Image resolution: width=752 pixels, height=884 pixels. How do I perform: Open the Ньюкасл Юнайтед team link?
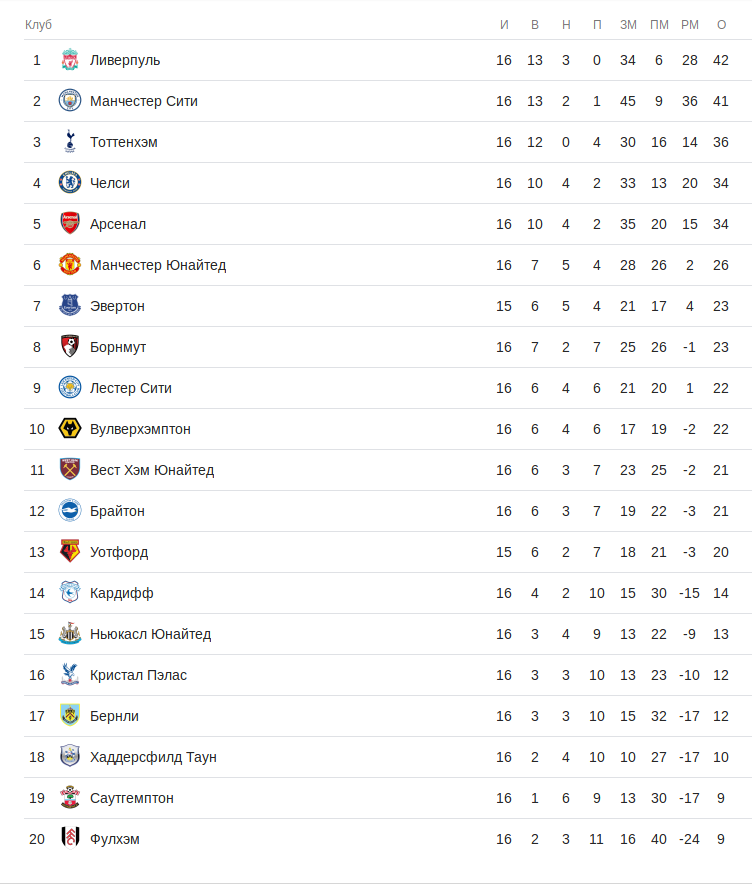click(150, 634)
